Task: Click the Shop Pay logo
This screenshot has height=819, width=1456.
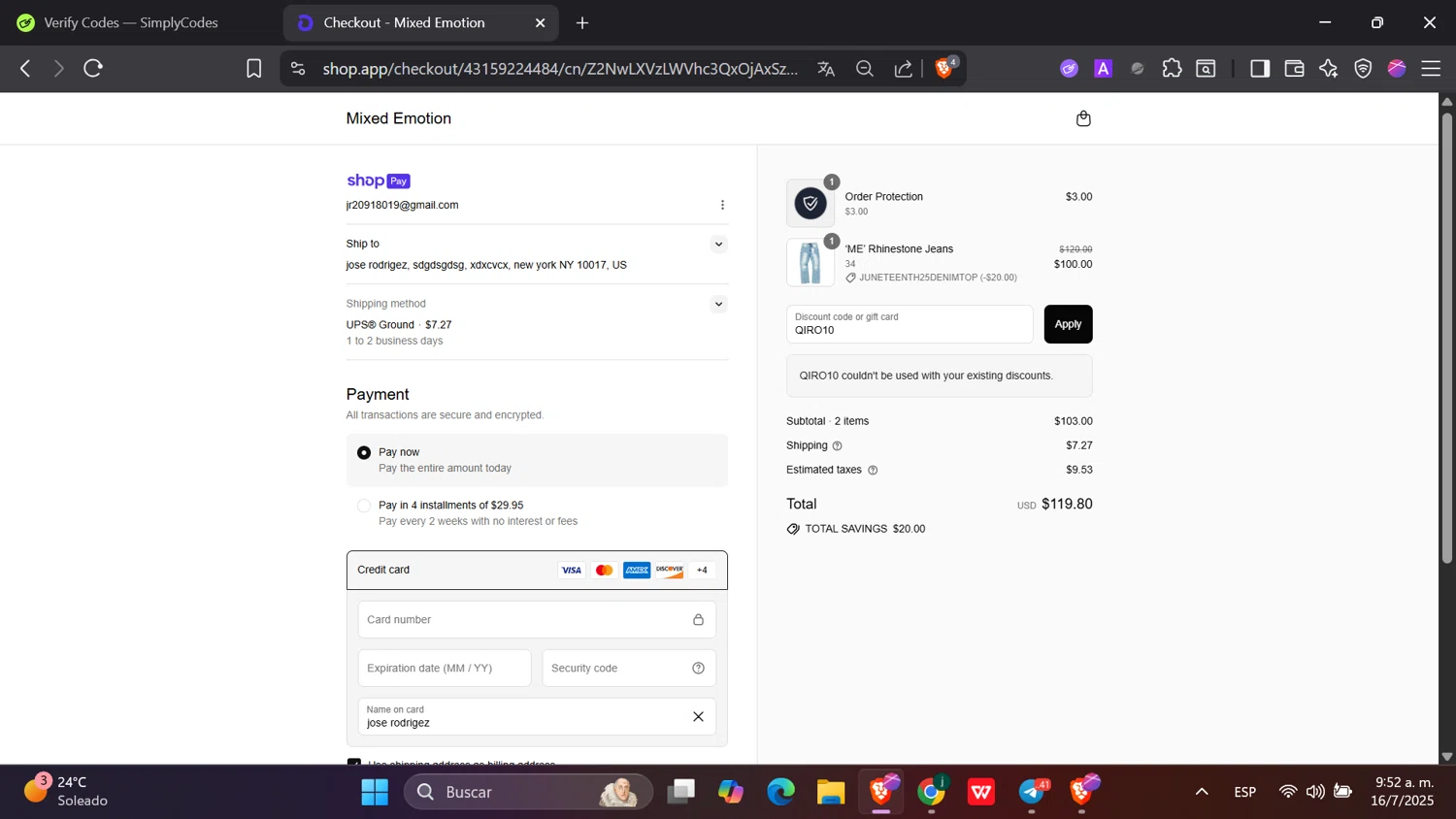Action: [379, 180]
